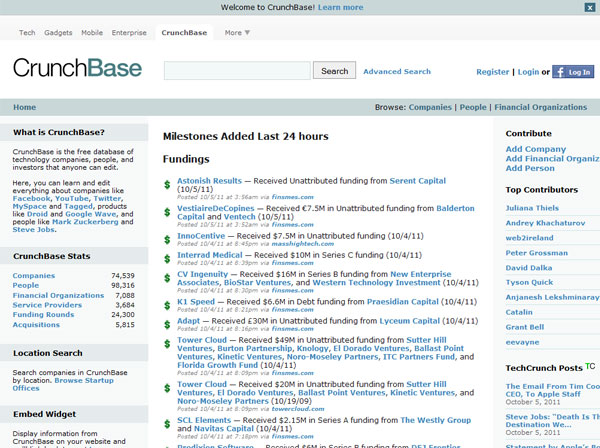
Task: Browse Financial Organizations in navigation bar
Action: 541,108
